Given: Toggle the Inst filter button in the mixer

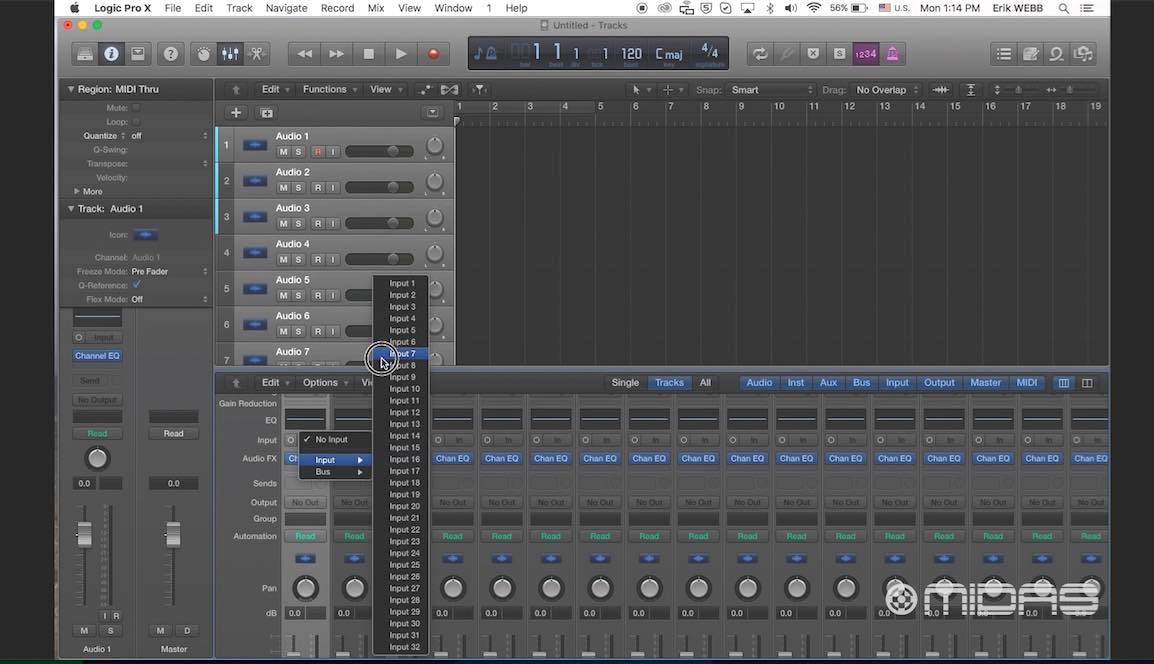Looking at the screenshot, I should pyautogui.click(x=796, y=383).
